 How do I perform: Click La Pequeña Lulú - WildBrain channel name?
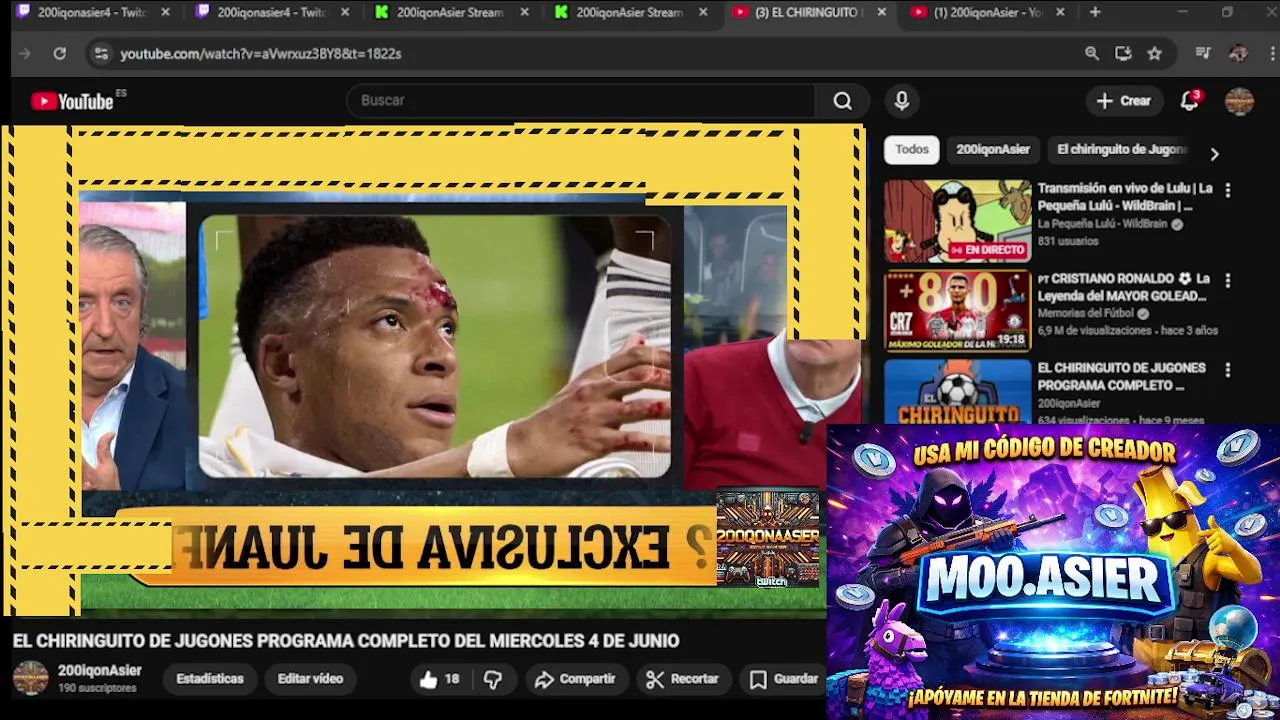[x=1102, y=225]
